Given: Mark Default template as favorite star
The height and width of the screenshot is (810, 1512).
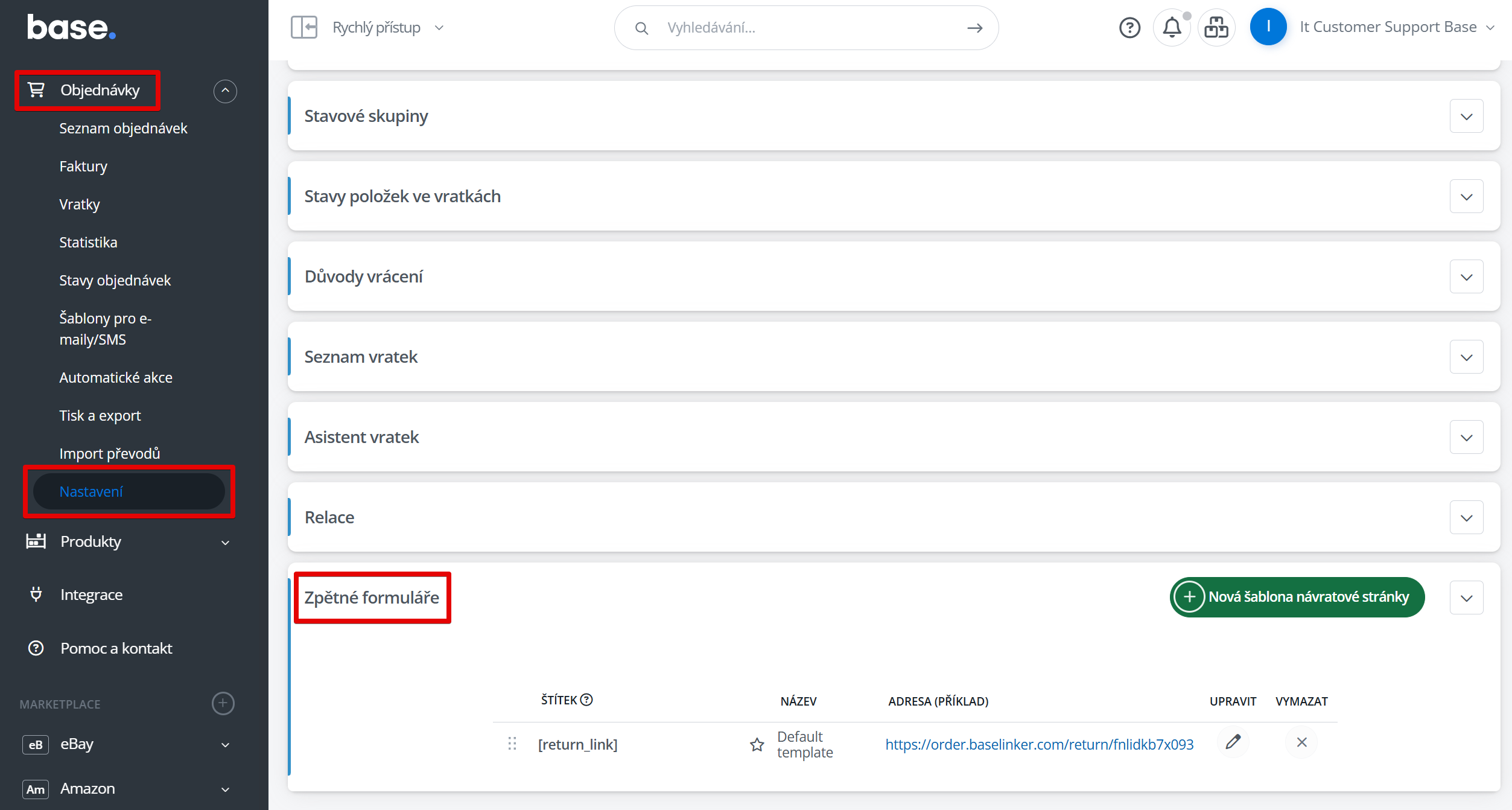Looking at the screenshot, I should 757,744.
